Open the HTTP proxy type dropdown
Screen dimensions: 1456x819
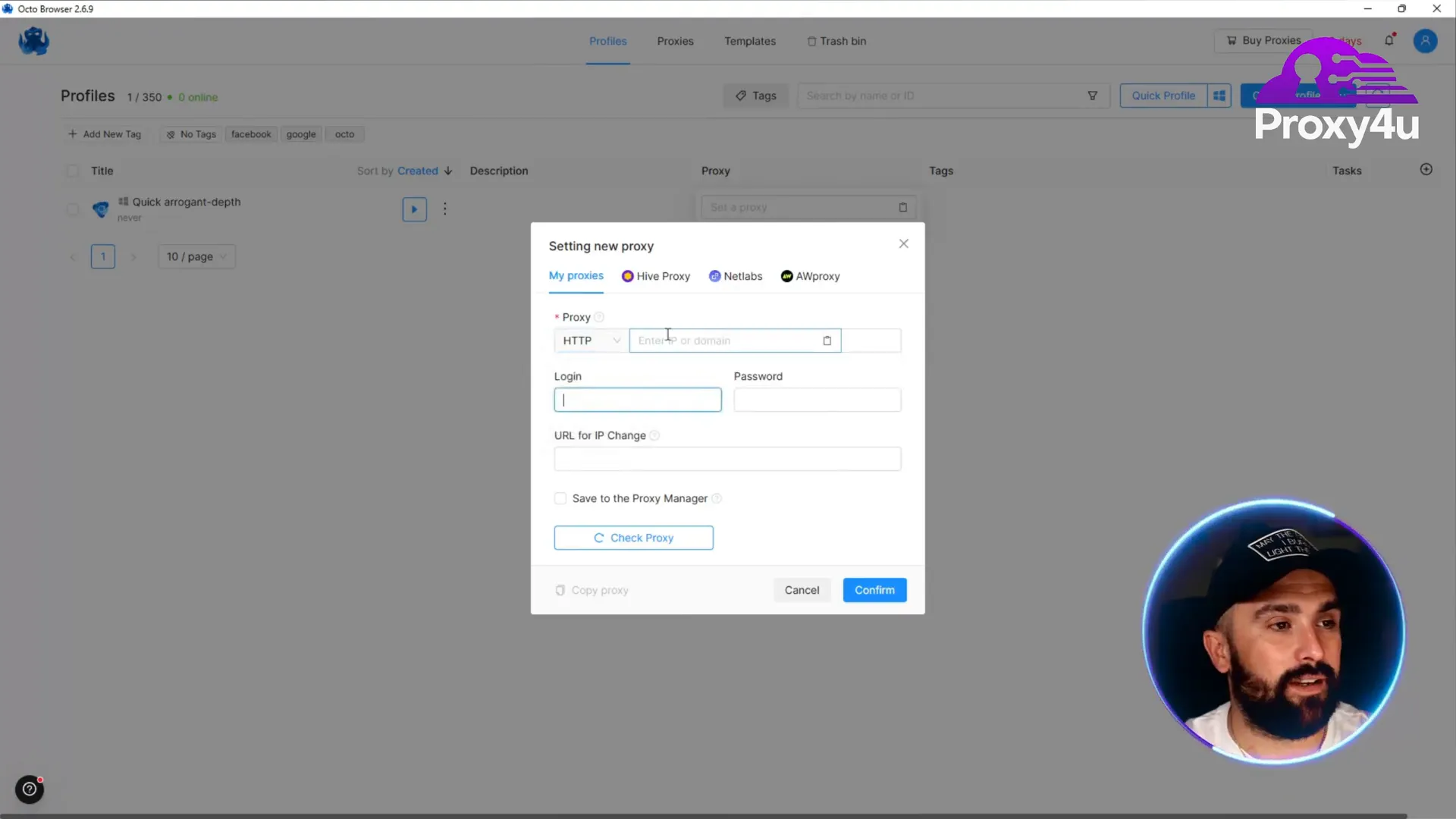(591, 340)
